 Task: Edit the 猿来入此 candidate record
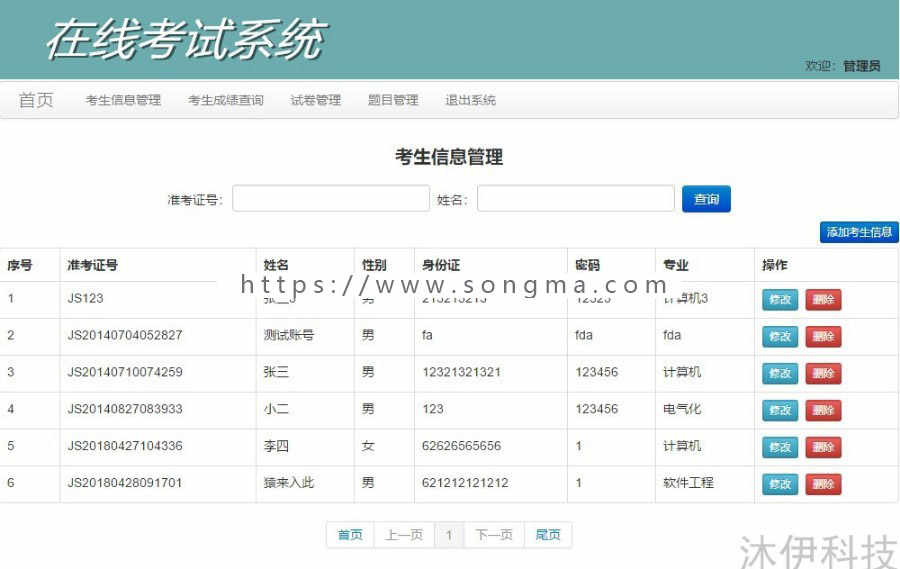click(780, 484)
